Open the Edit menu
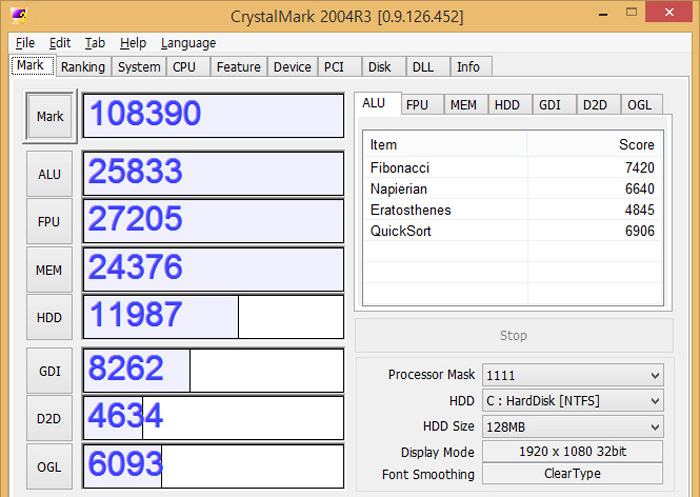The image size is (700, 497). pyautogui.click(x=60, y=43)
